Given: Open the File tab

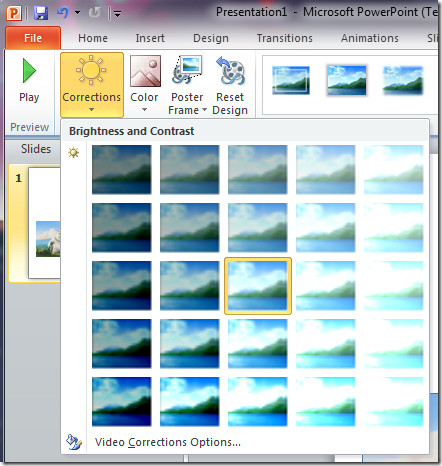Looking at the screenshot, I should point(33,38).
